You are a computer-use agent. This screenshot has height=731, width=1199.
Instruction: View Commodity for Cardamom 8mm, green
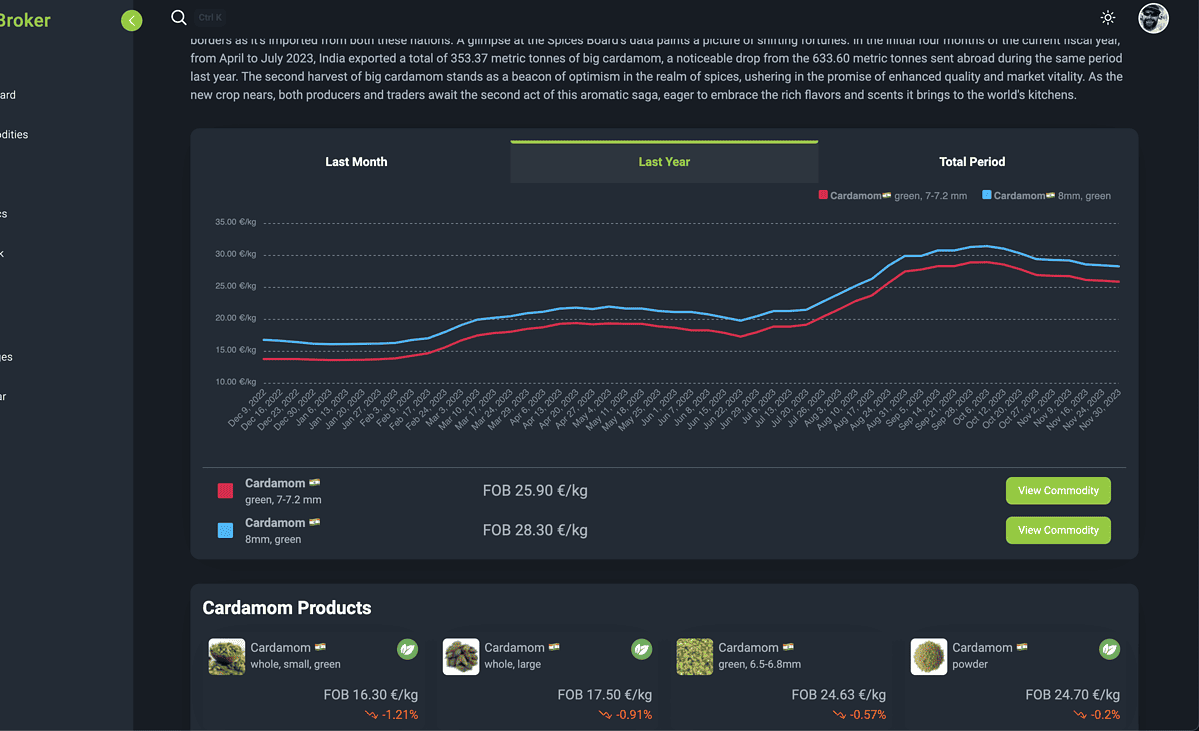[1058, 530]
